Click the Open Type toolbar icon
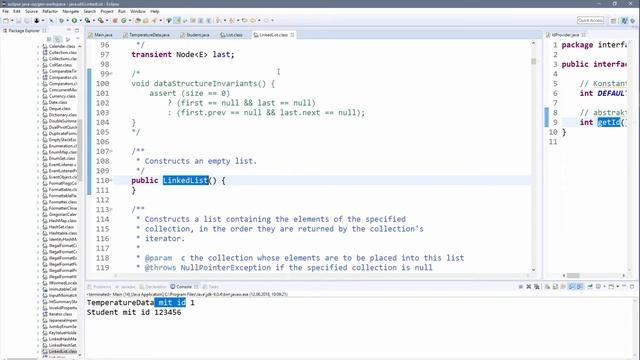The width and height of the screenshot is (640, 360). pos(138,20)
